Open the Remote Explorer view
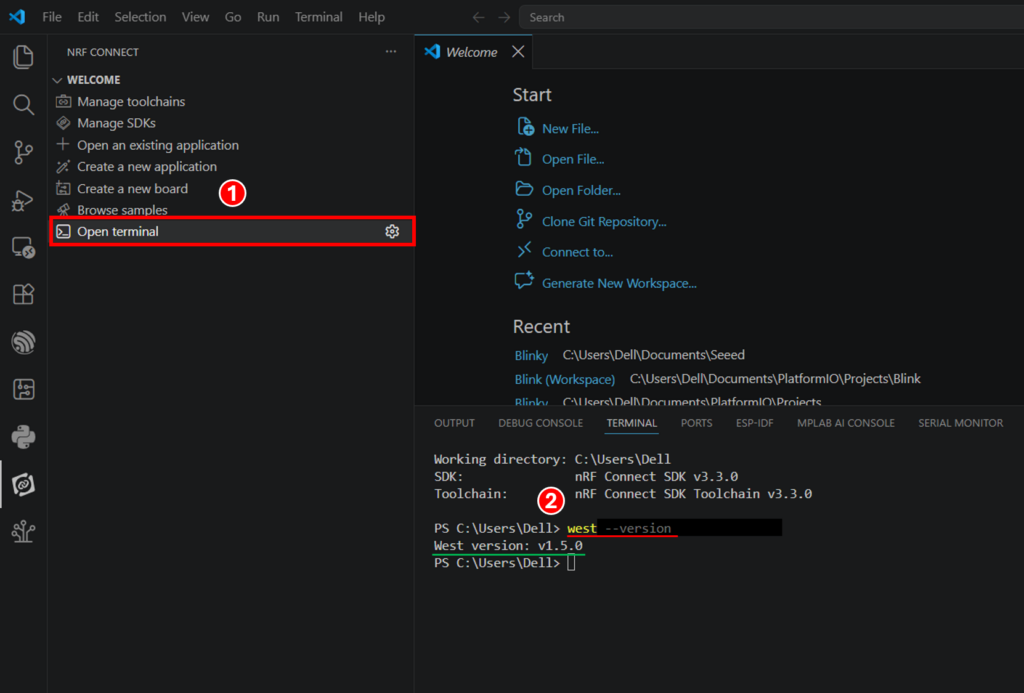The height and width of the screenshot is (693, 1024). tap(24, 248)
